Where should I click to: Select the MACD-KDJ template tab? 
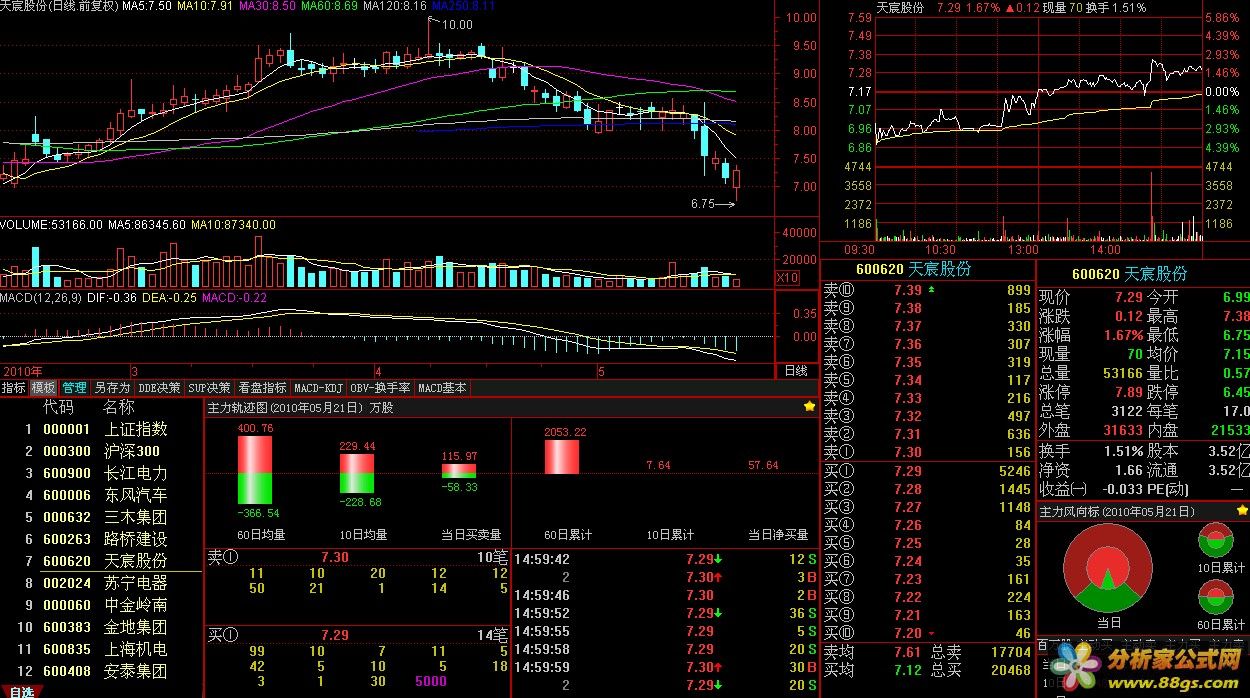[319, 388]
